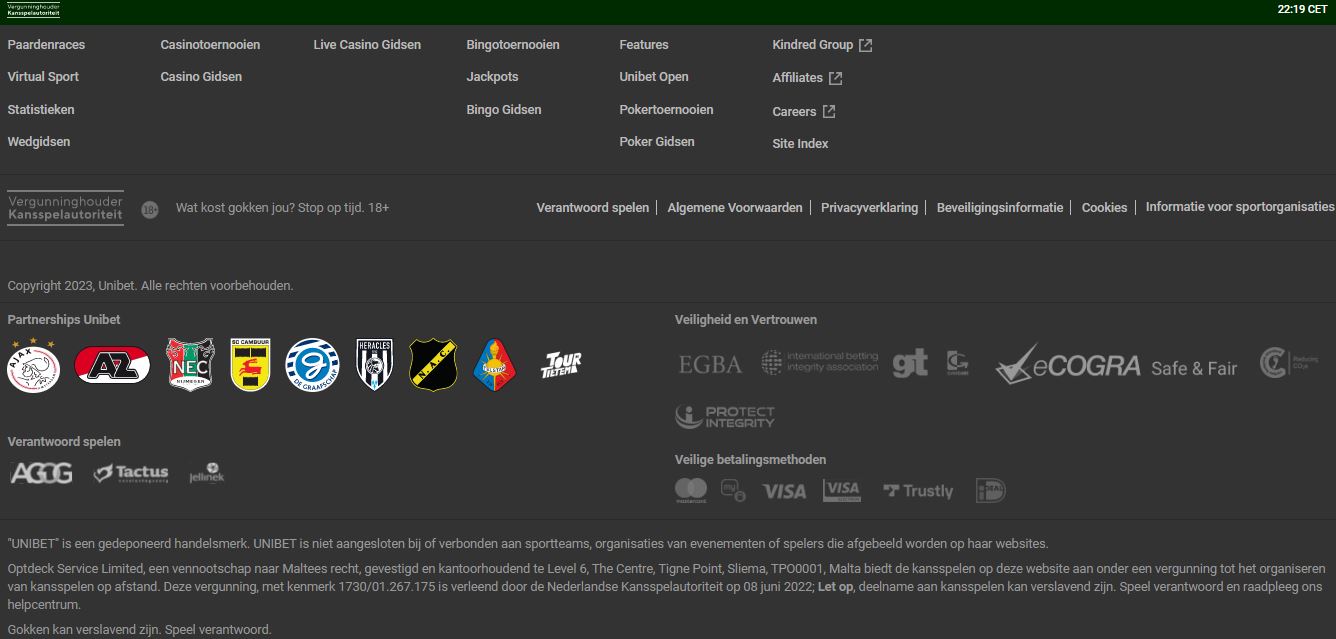Screen dimensions: 1336x639
Task: Open Bingotoernooien link
Action: point(513,45)
